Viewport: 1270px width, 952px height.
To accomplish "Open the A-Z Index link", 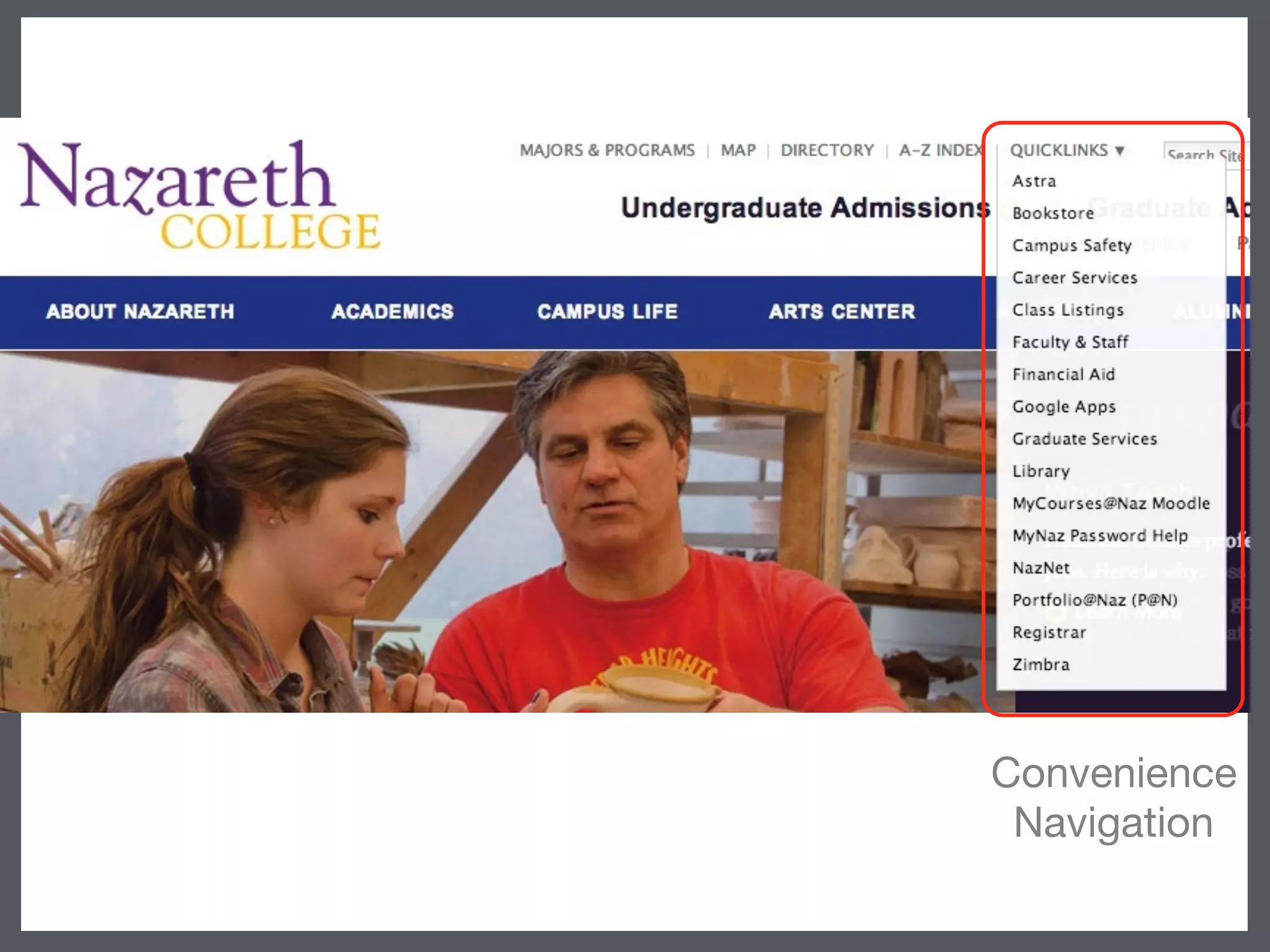I will click(x=941, y=151).
